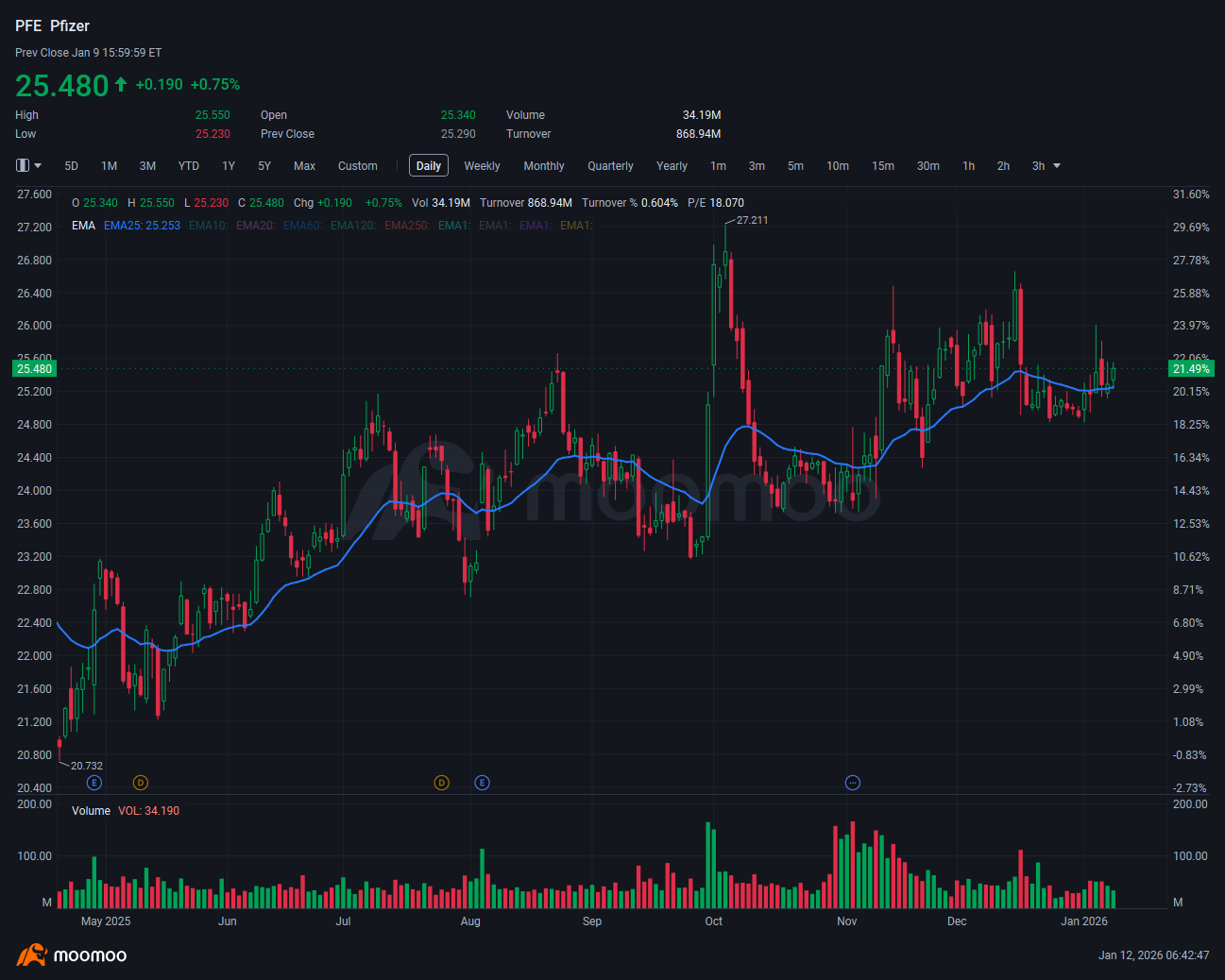
Task: Click the Turnover % 0.604% readout
Action: click(x=630, y=203)
